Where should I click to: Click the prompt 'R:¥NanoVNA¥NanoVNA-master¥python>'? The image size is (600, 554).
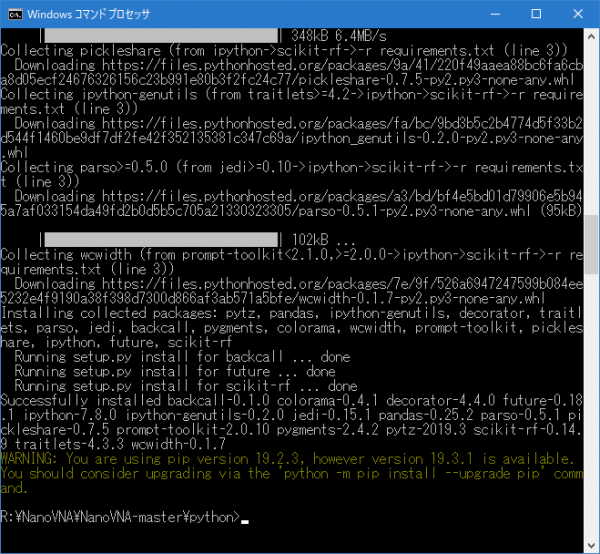click(120, 517)
